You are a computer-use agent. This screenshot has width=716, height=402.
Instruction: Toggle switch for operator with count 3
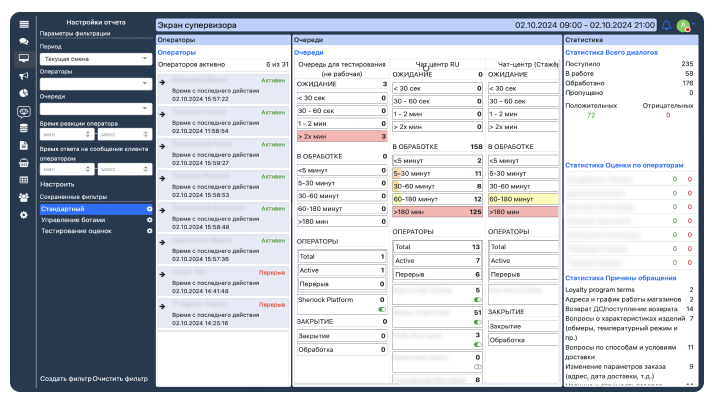point(477,344)
